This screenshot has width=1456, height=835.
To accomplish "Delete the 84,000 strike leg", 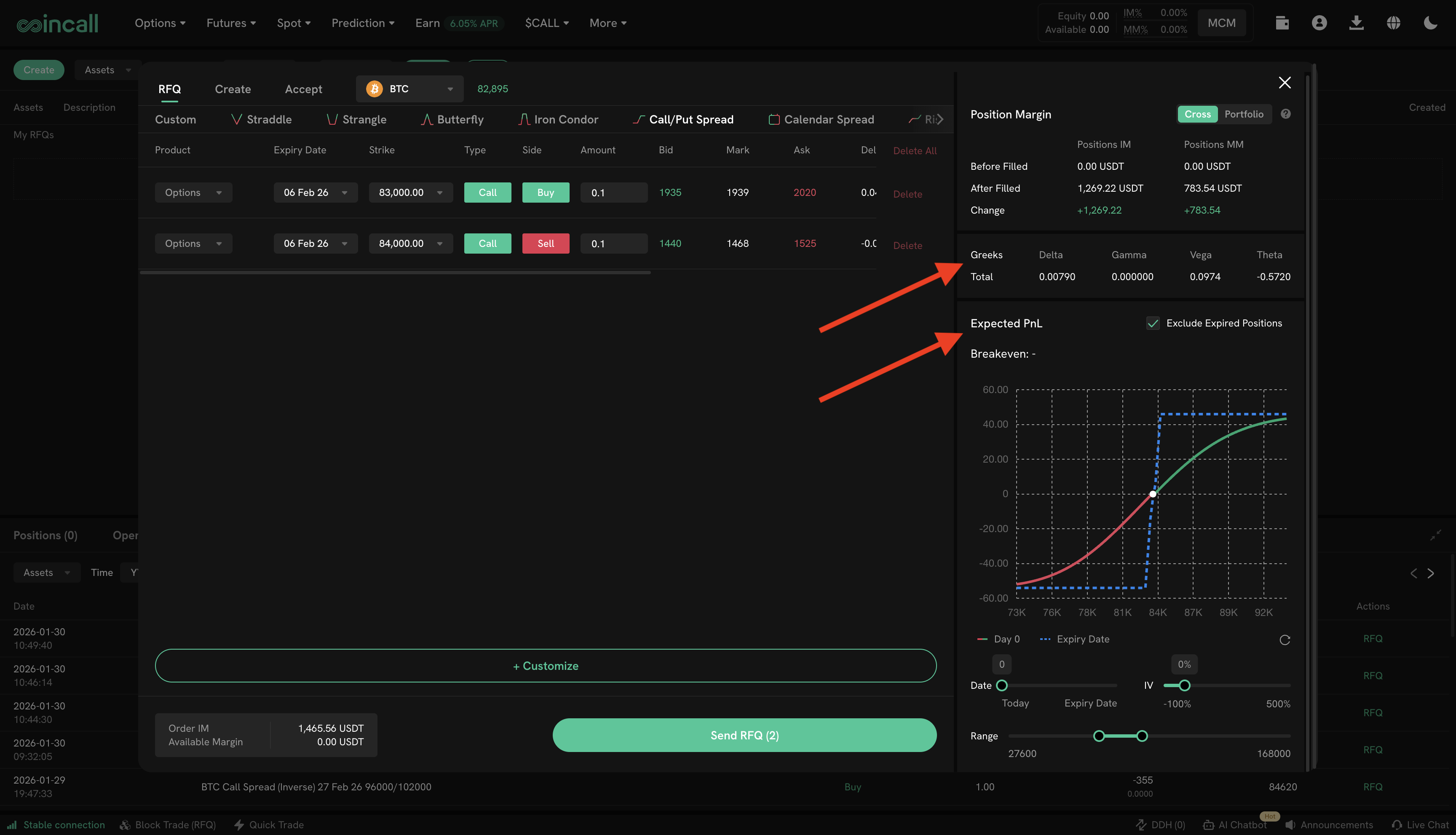I will click(x=907, y=246).
